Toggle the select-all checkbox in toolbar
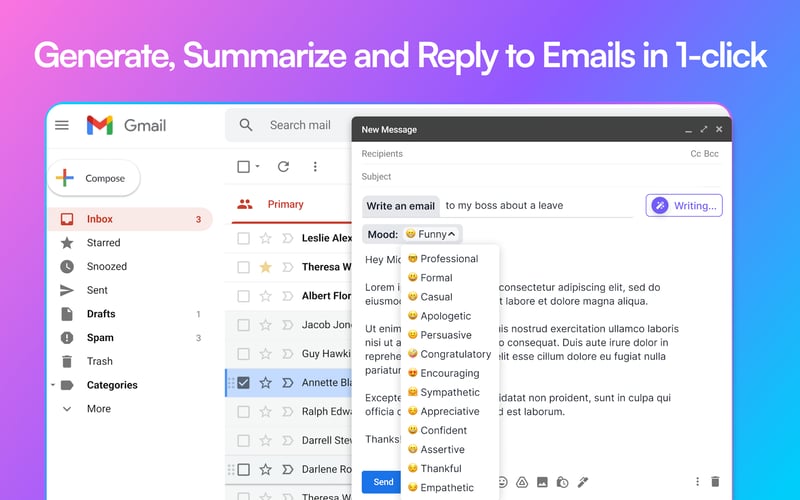 click(243, 166)
